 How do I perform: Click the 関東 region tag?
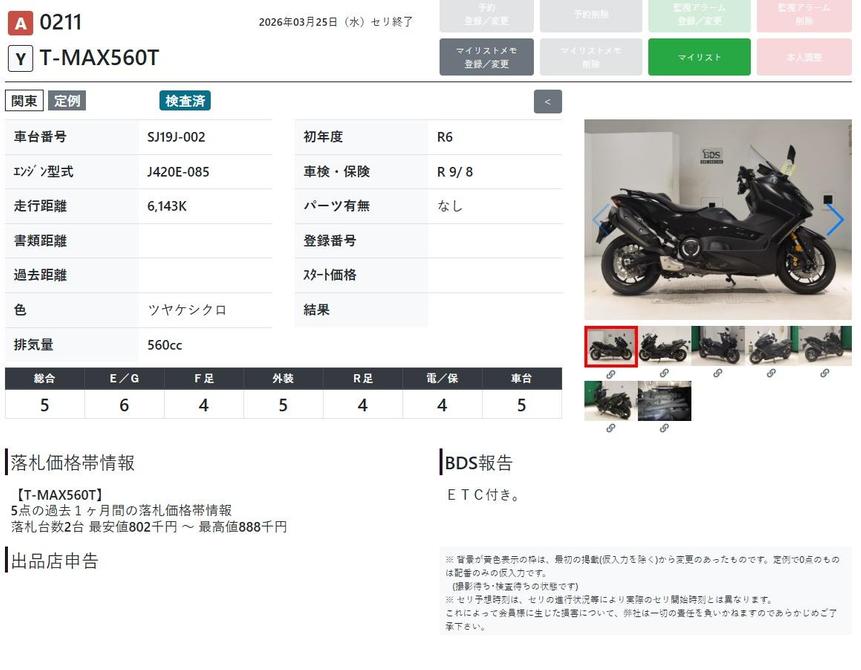[24, 101]
